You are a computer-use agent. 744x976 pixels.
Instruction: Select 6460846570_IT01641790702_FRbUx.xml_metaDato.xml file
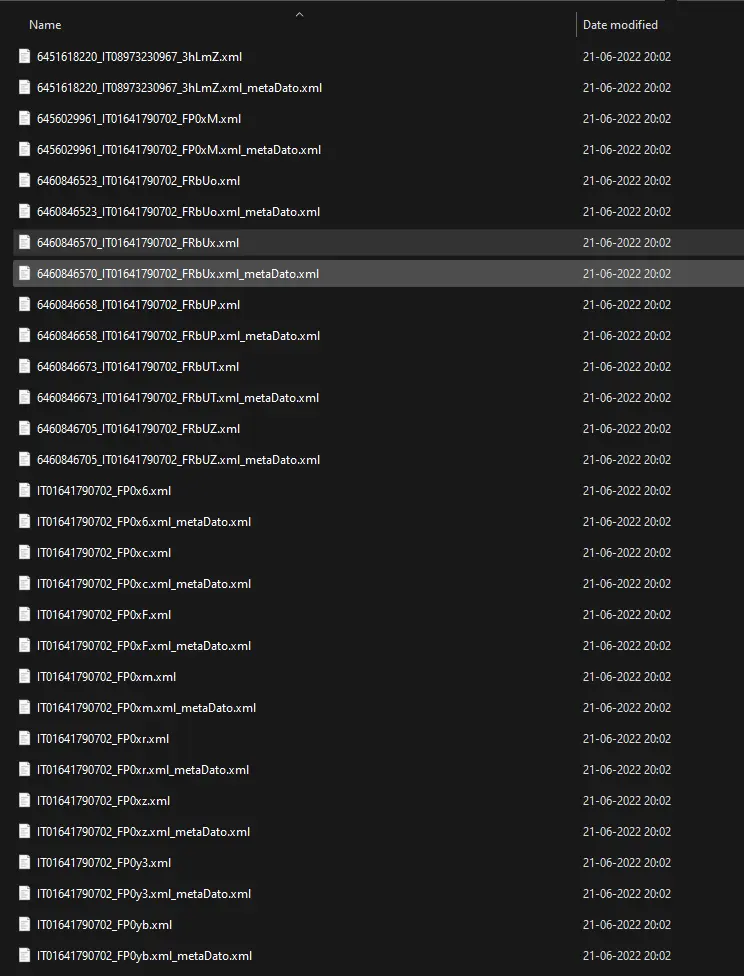(178, 274)
